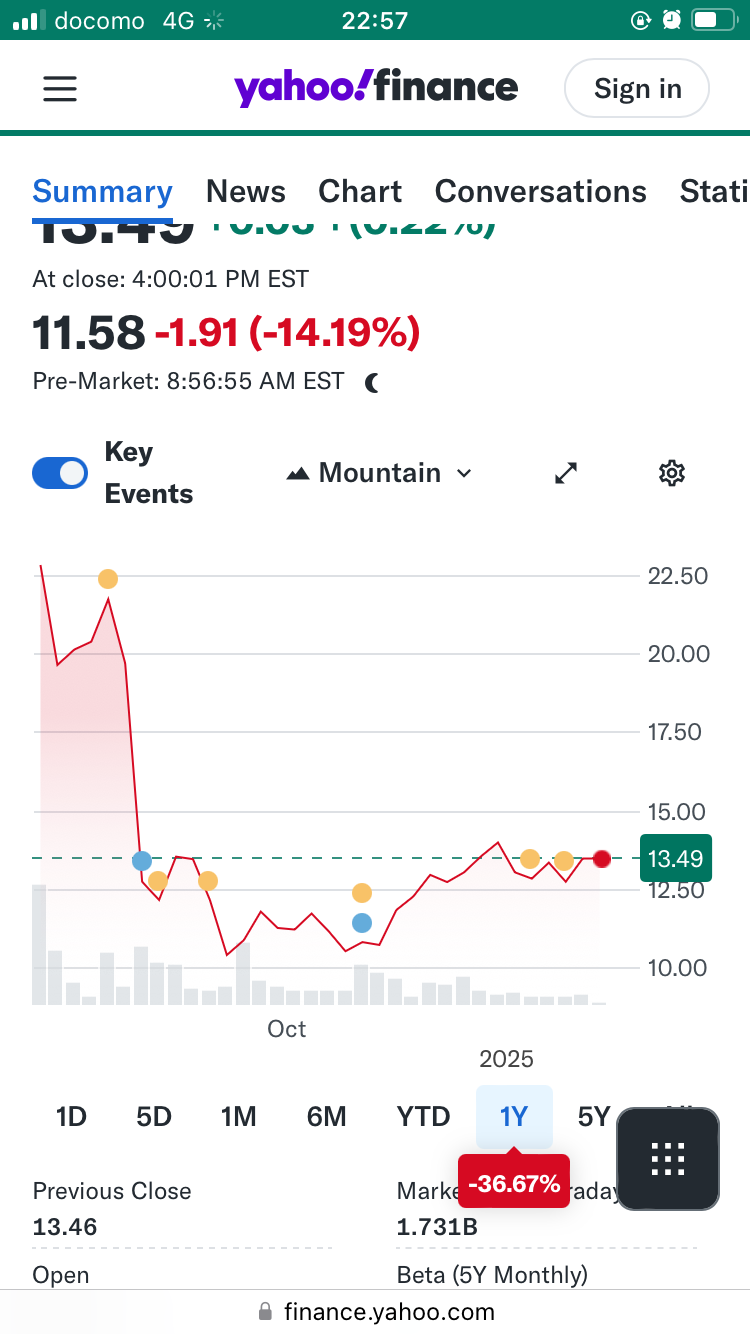
Task: Switch to the News tab
Action: click(246, 191)
